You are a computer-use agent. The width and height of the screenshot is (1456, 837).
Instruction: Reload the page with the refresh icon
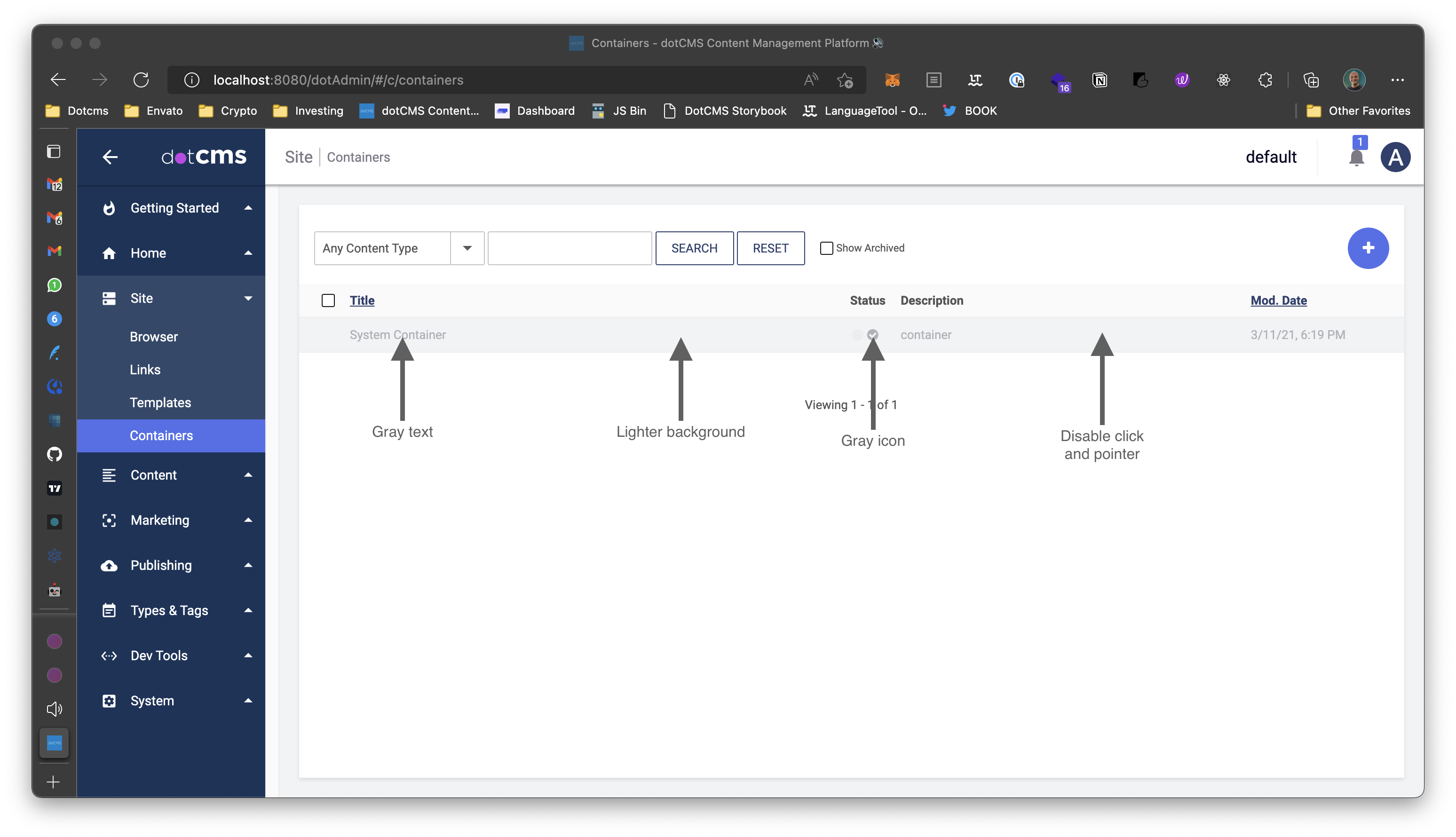pos(142,80)
